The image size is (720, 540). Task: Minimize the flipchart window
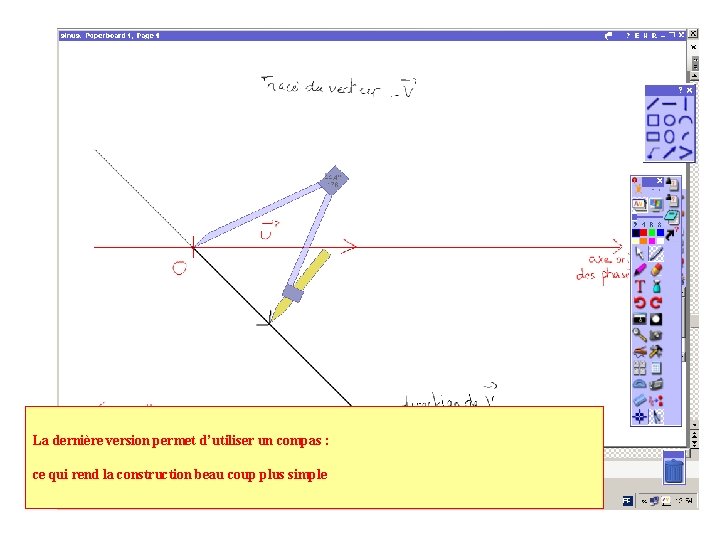tap(663, 35)
